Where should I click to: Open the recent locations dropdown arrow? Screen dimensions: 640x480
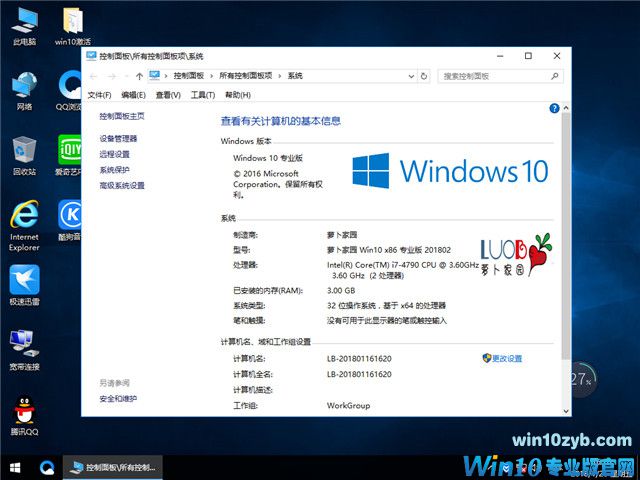(x=126, y=76)
